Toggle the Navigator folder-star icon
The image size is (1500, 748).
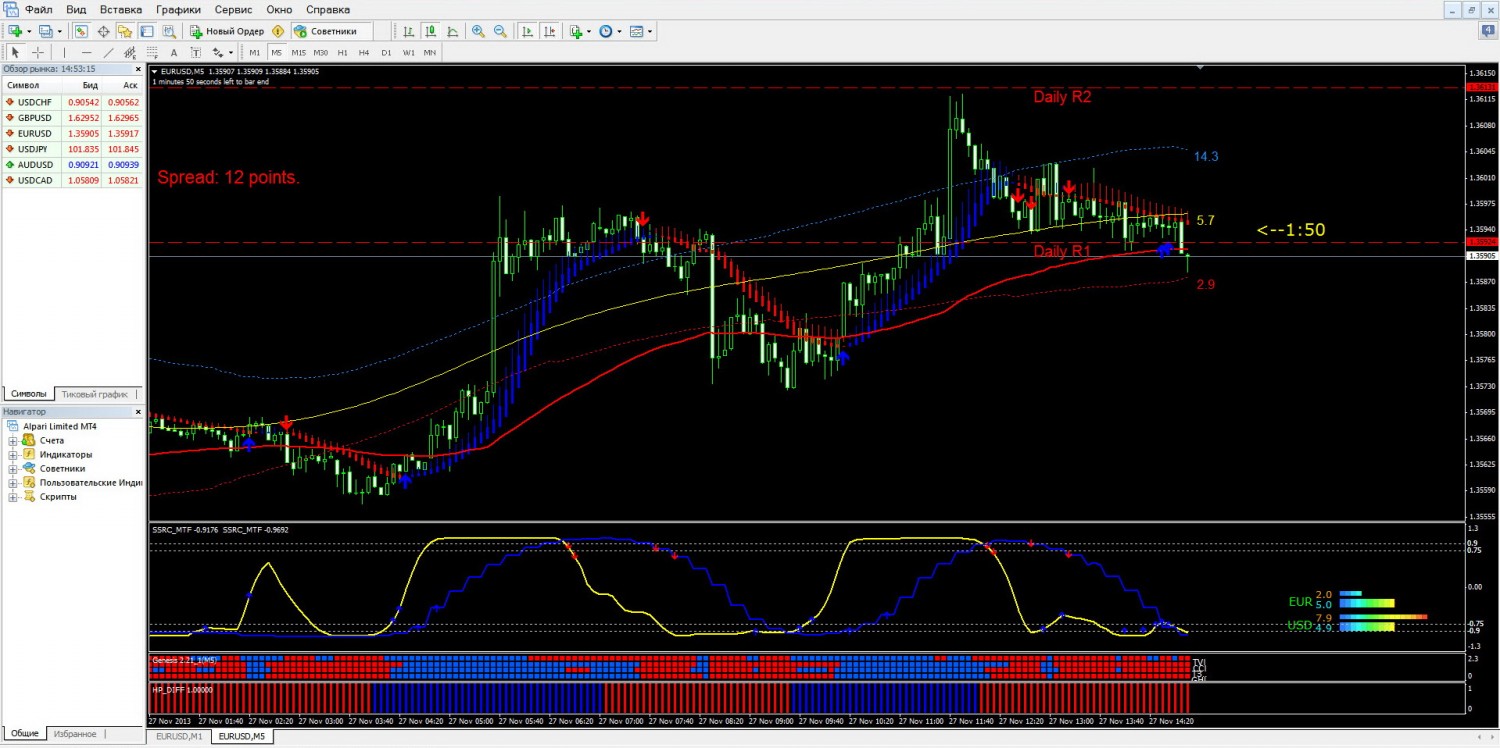click(125, 31)
